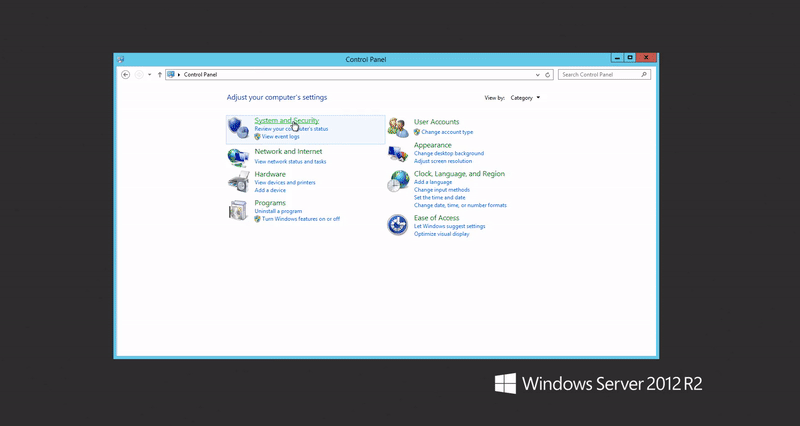This screenshot has width=800, height=426.
Task: Click Change desktop background
Action: [x=449, y=154]
